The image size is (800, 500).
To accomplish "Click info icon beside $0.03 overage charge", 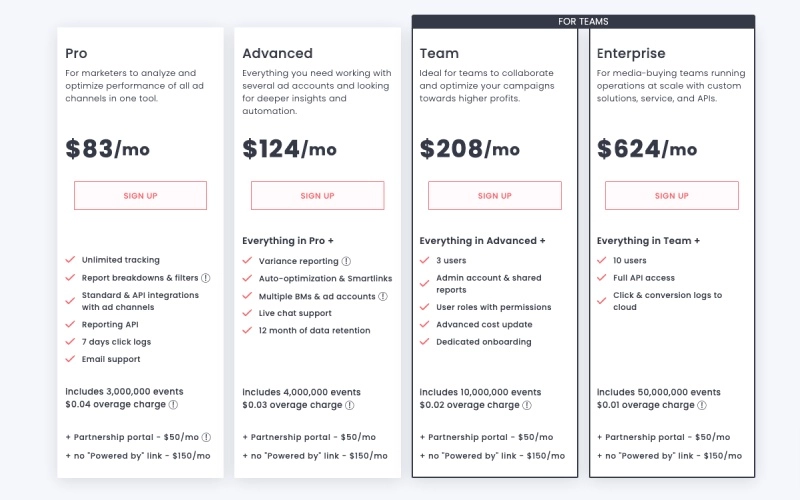I will [349, 405].
